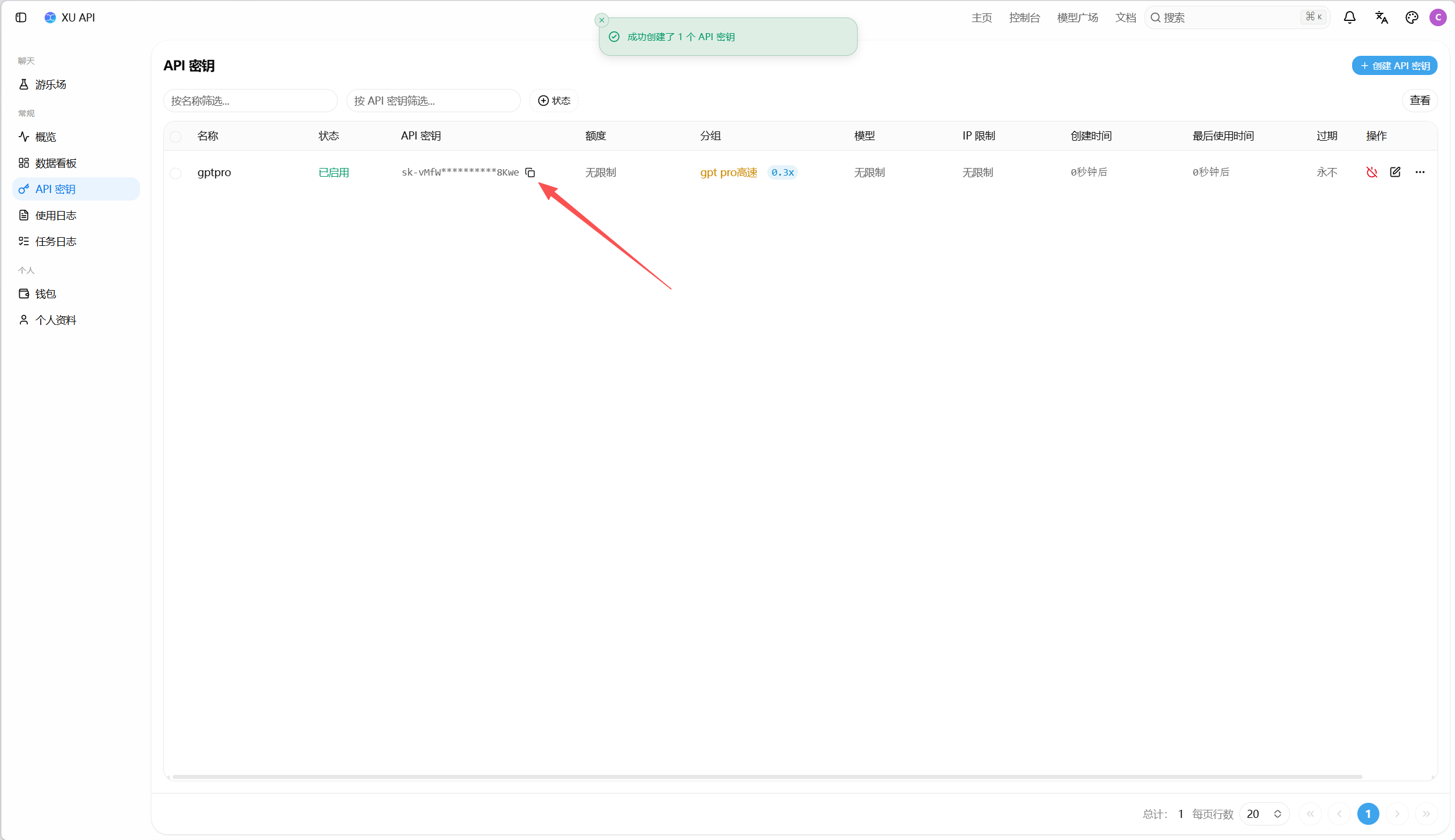Toggle the sidebar collapse icon
Viewport: 1455px width, 840px height.
[21, 17]
